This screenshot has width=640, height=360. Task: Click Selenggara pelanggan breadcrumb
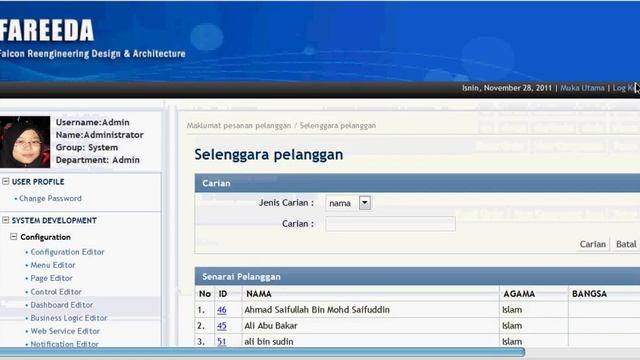tap(338, 126)
